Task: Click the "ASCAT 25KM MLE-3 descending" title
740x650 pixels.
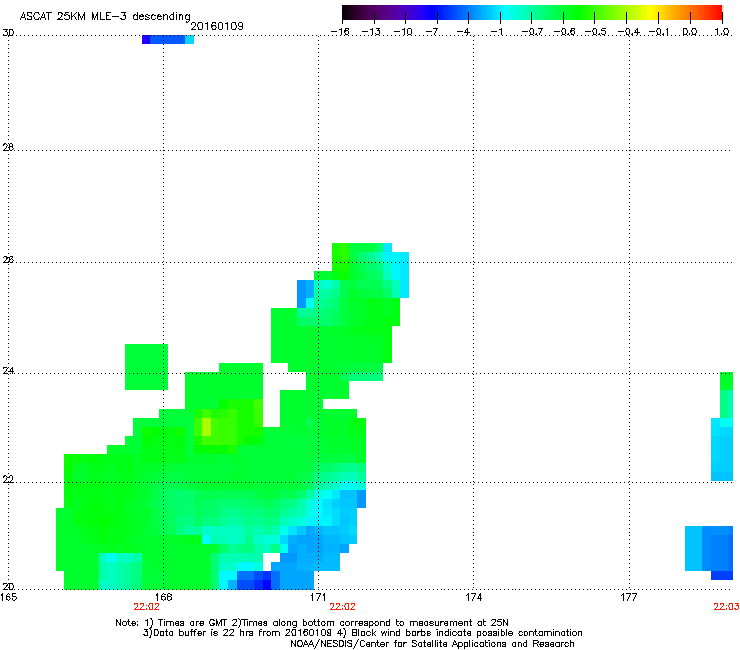Action: (105, 17)
